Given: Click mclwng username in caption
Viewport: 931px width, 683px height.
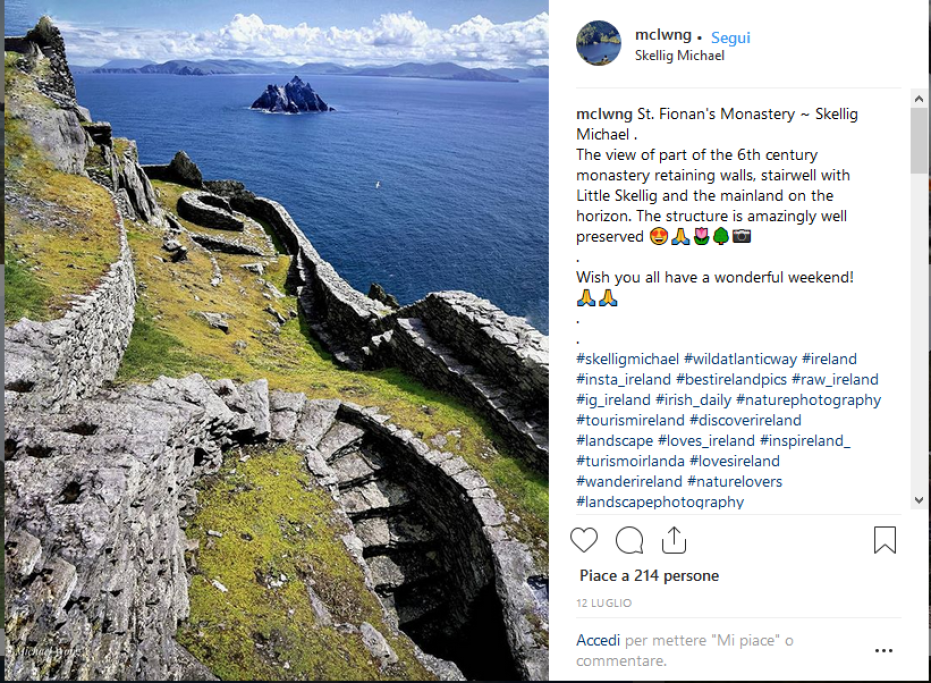Looking at the screenshot, I should pyautogui.click(x=604, y=114).
